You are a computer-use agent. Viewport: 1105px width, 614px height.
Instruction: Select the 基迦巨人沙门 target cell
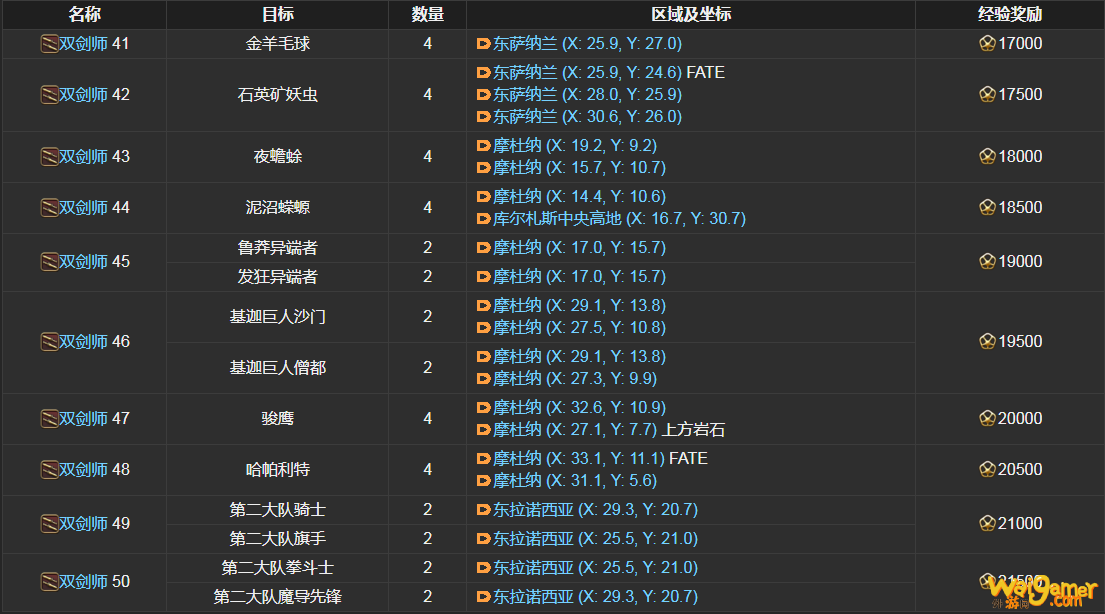coord(278,317)
